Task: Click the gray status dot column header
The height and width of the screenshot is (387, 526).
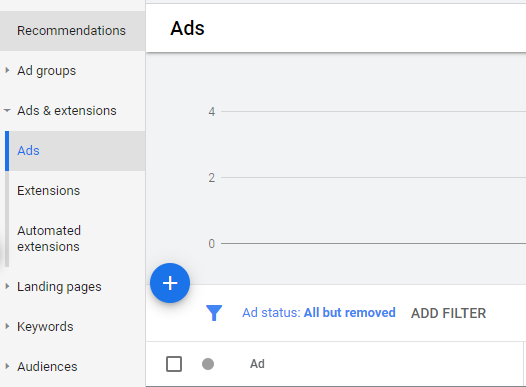Action: click(208, 364)
